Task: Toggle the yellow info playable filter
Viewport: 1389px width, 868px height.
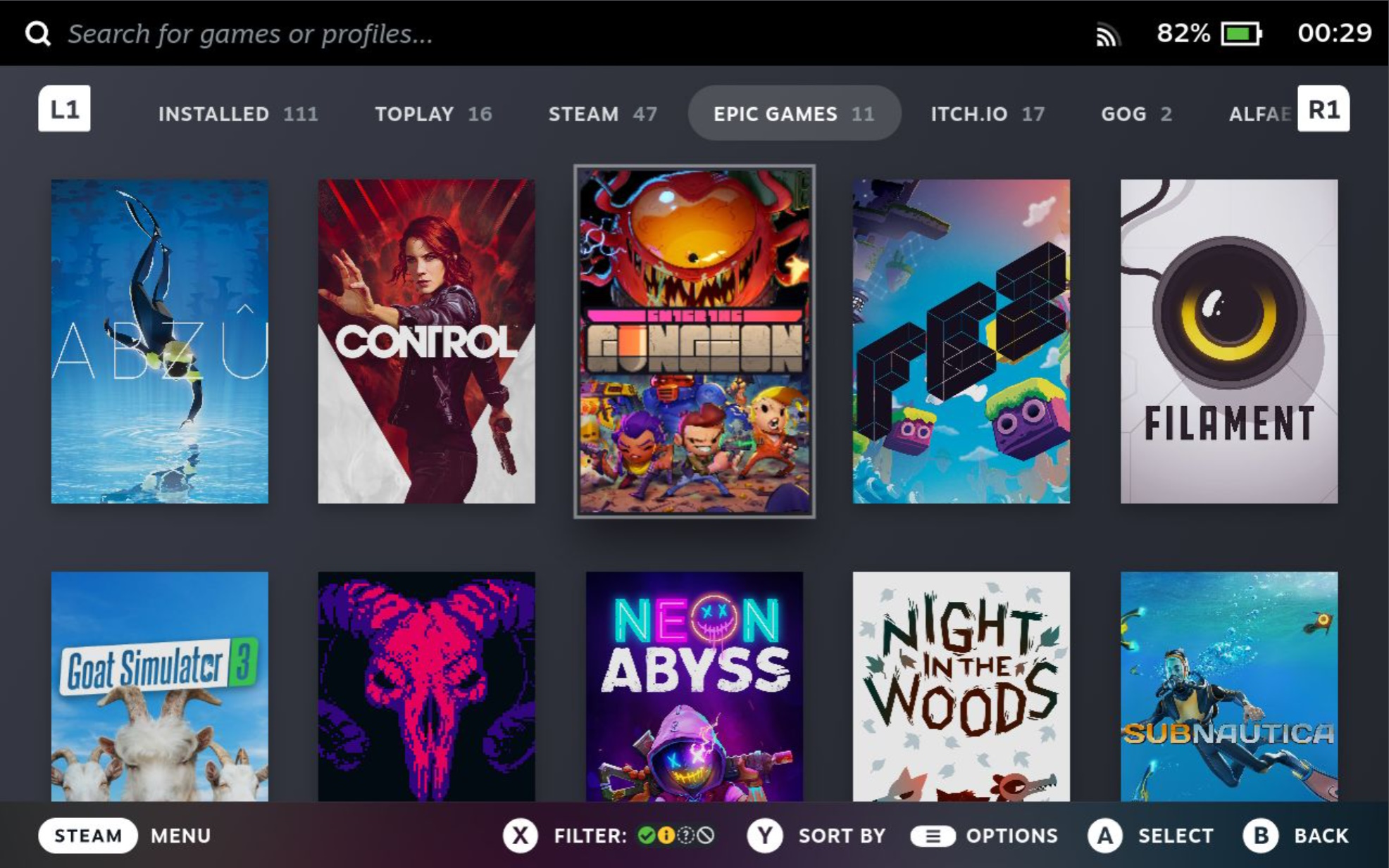Action: (x=666, y=836)
